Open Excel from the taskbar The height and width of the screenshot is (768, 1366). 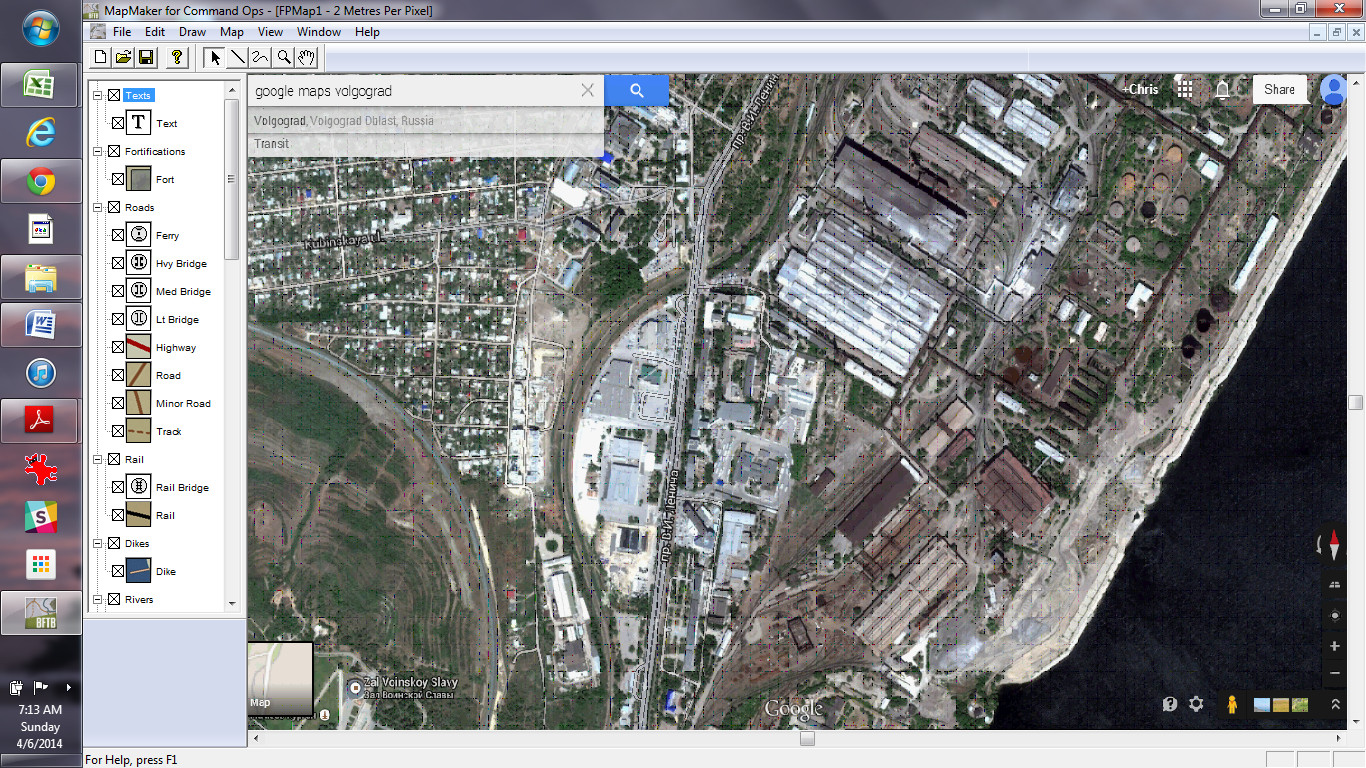click(39, 84)
